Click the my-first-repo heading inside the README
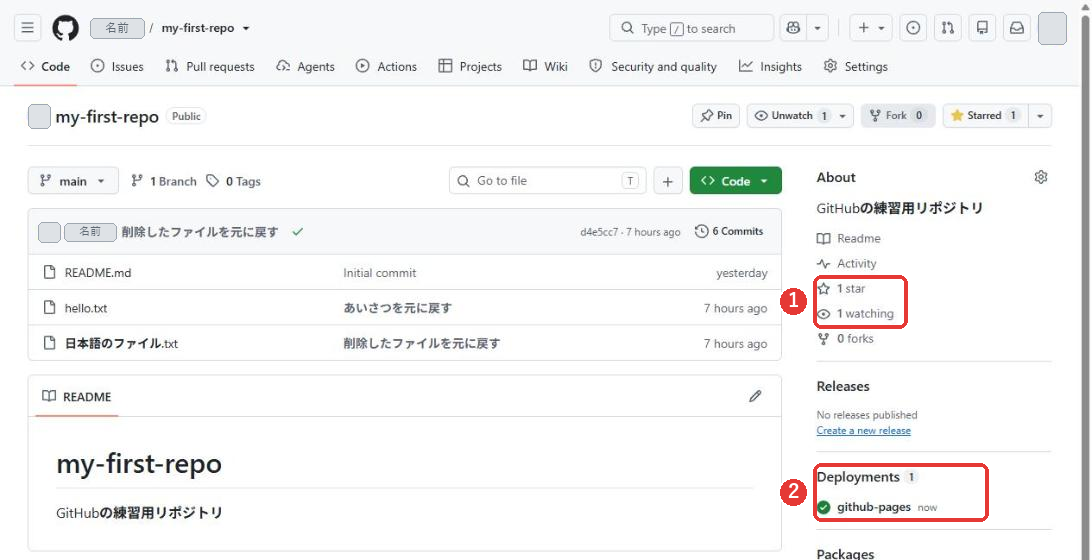The image size is (1092, 560). [x=139, y=464]
